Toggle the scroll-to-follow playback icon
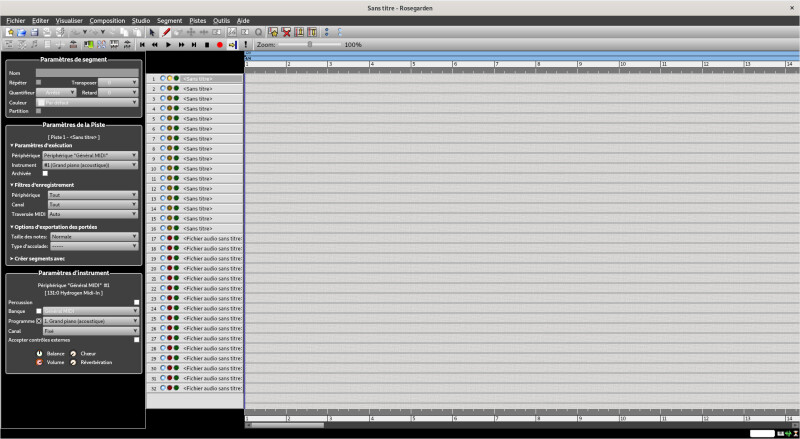The image size is (800, 439). coord(232,45)
